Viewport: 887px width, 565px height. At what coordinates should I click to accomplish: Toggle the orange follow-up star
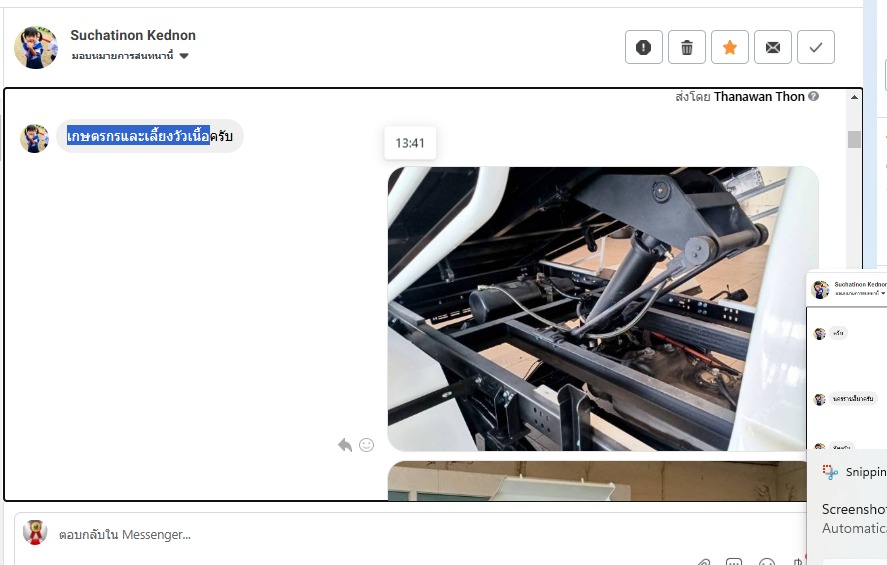[730, 47]
